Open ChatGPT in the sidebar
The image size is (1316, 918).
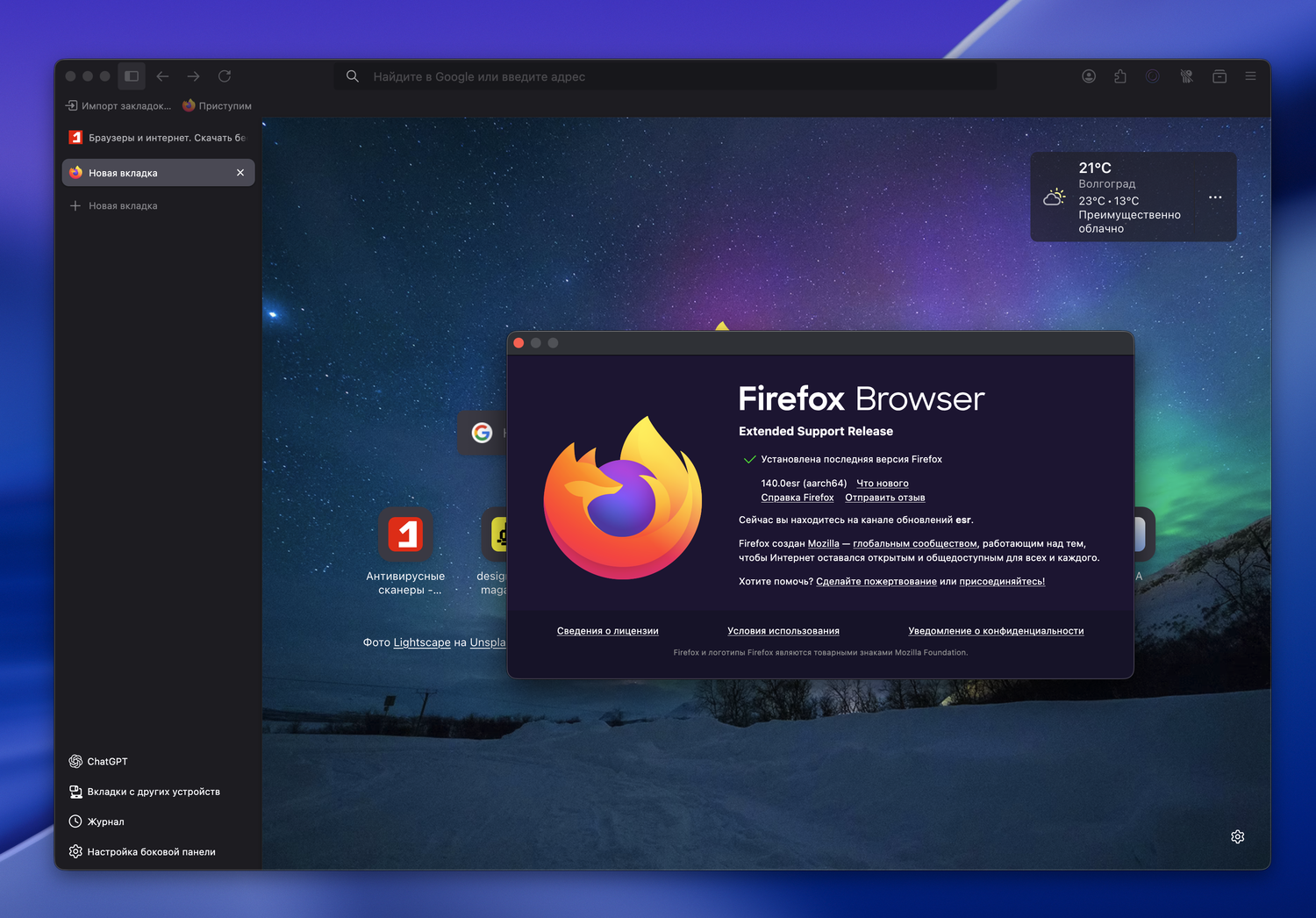98,762
